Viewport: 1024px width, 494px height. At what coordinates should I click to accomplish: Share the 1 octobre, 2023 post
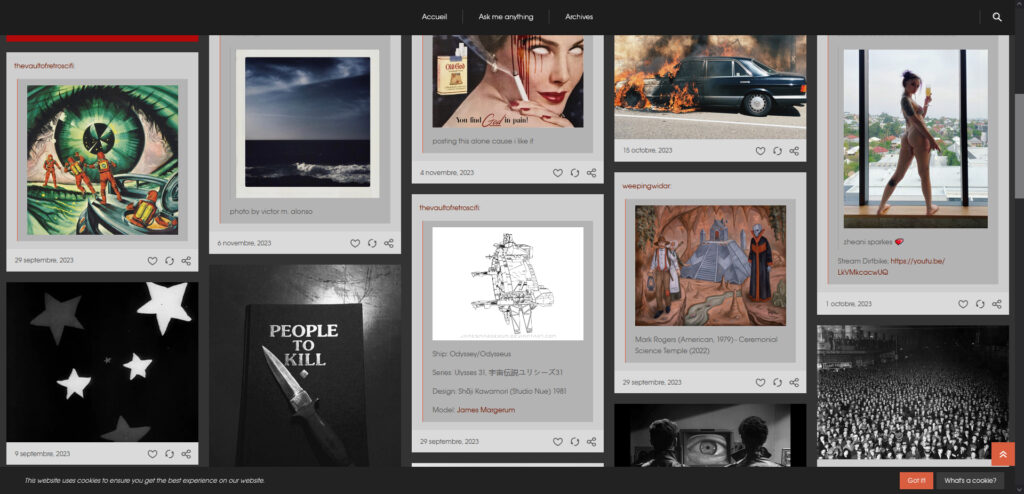(997, 304)
